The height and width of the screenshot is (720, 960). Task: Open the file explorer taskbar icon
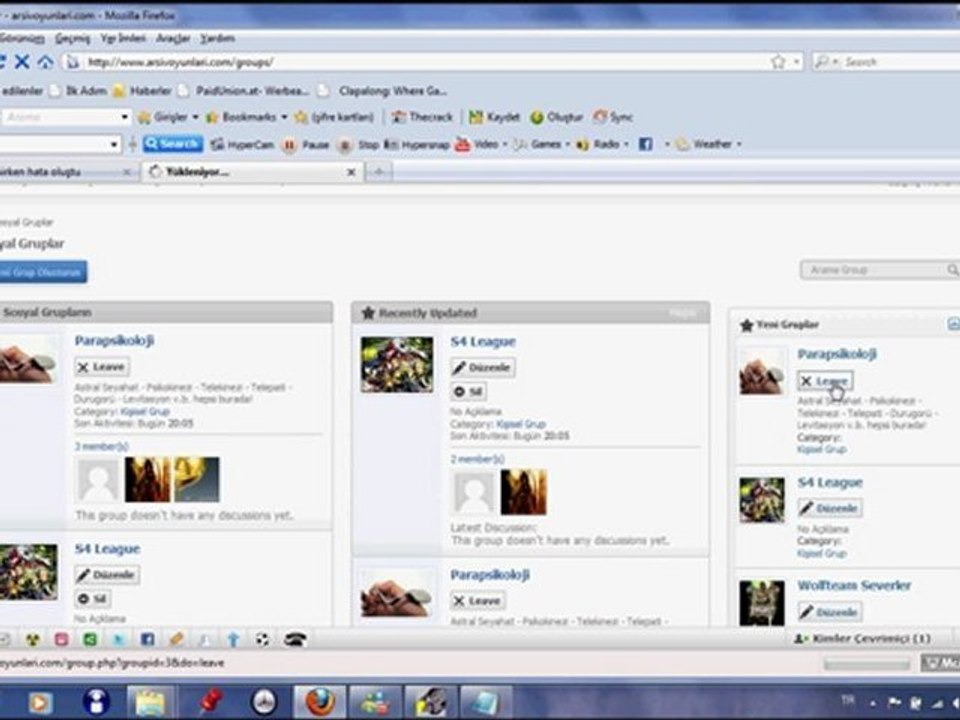click(x=151, y=702)
